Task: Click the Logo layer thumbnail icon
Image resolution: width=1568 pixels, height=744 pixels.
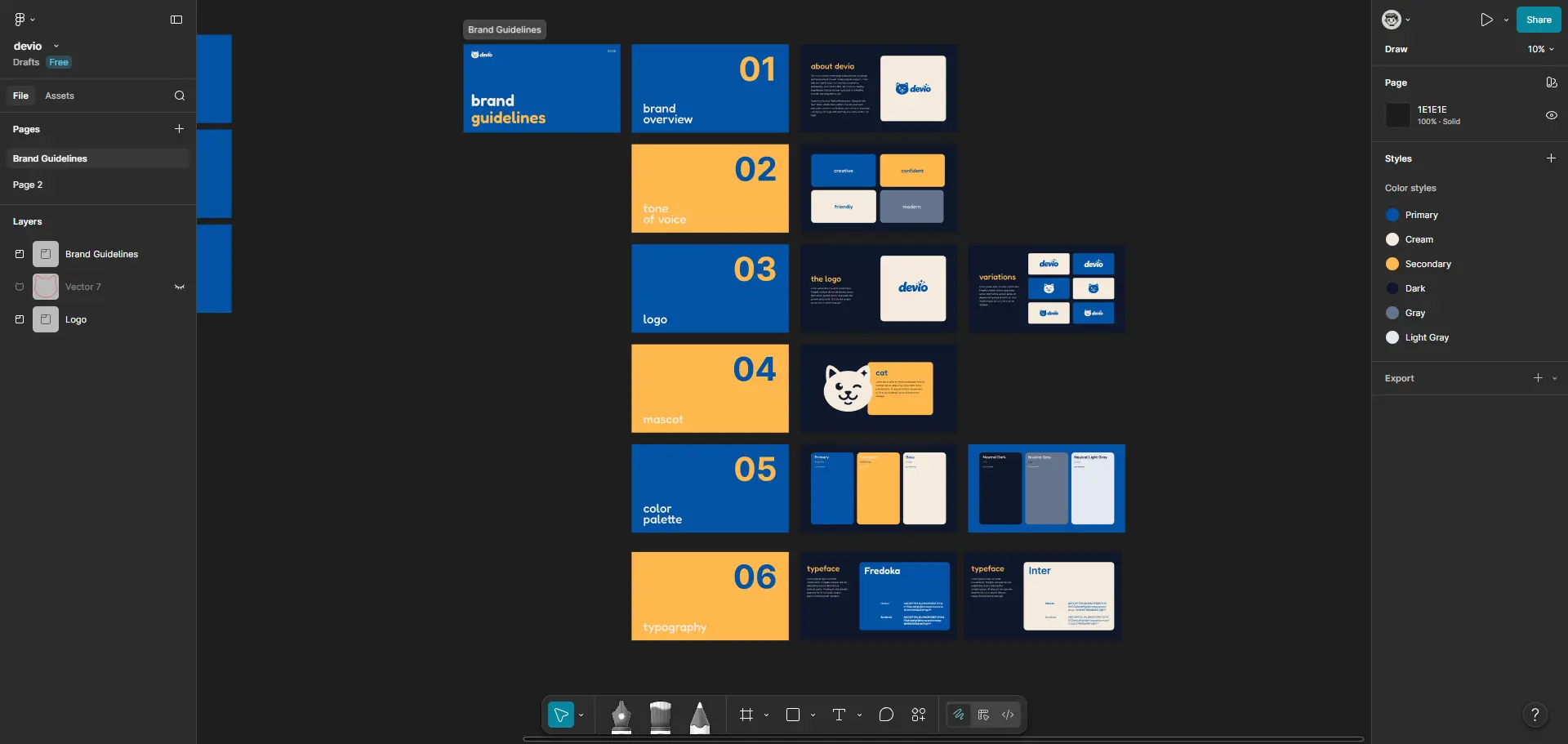Action: (46, 319)
